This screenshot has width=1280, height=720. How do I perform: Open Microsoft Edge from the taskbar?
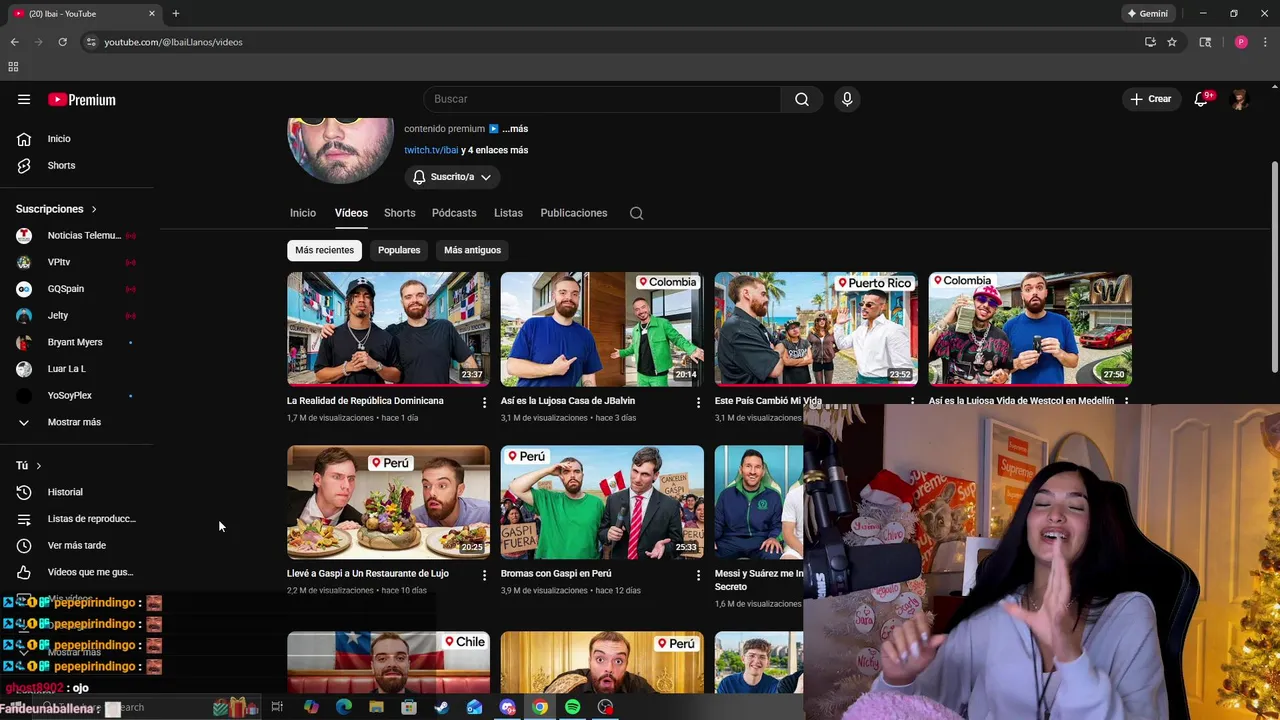pos(343,707)
